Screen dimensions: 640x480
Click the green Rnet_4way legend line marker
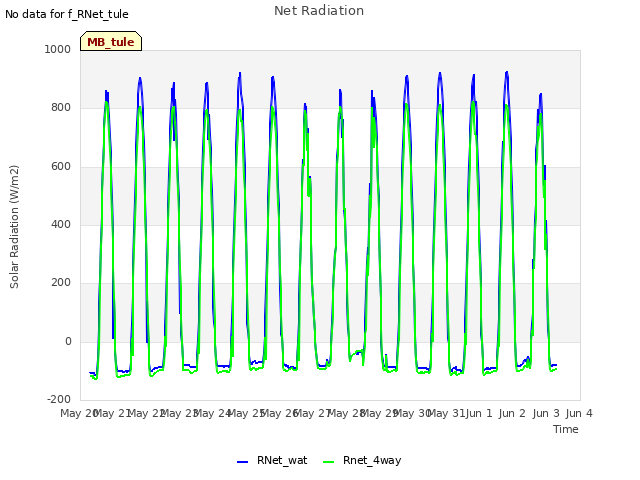328,462
